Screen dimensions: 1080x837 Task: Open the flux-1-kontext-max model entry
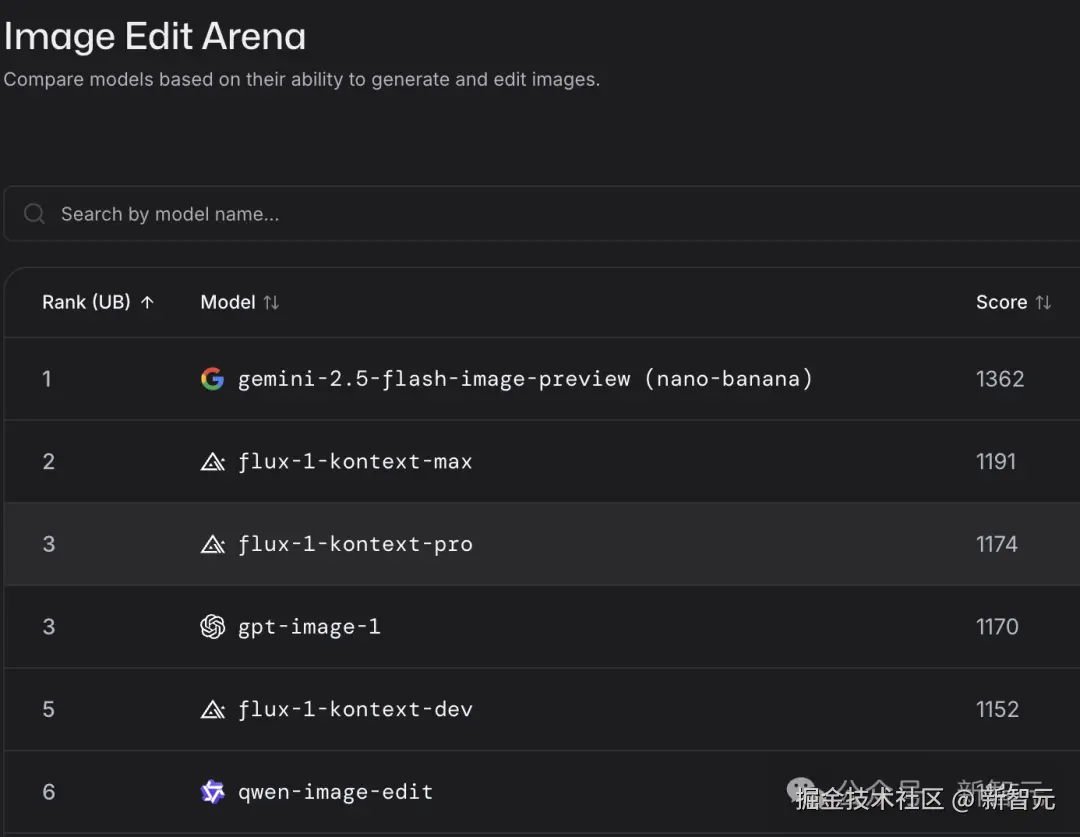click(355, 462)
